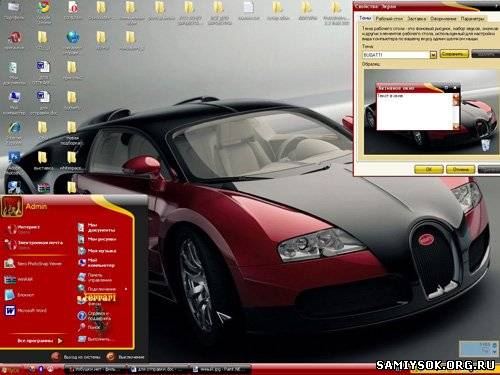The width and height of the screenshot is (500, 375).
Task: Open Выполнить (Run) in the Start menu
Action: coord(95,339)
